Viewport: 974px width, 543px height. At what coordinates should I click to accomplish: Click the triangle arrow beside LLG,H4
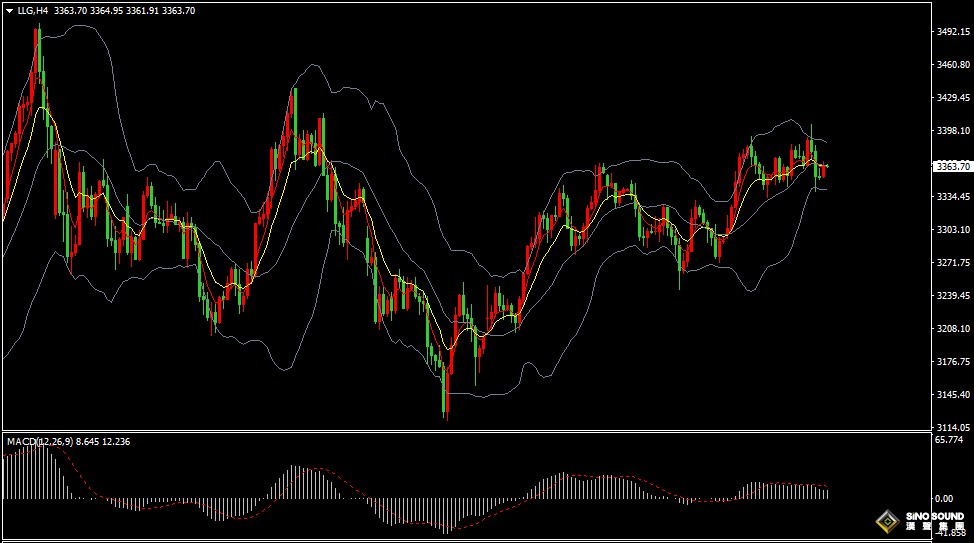[x=9, y=10]
